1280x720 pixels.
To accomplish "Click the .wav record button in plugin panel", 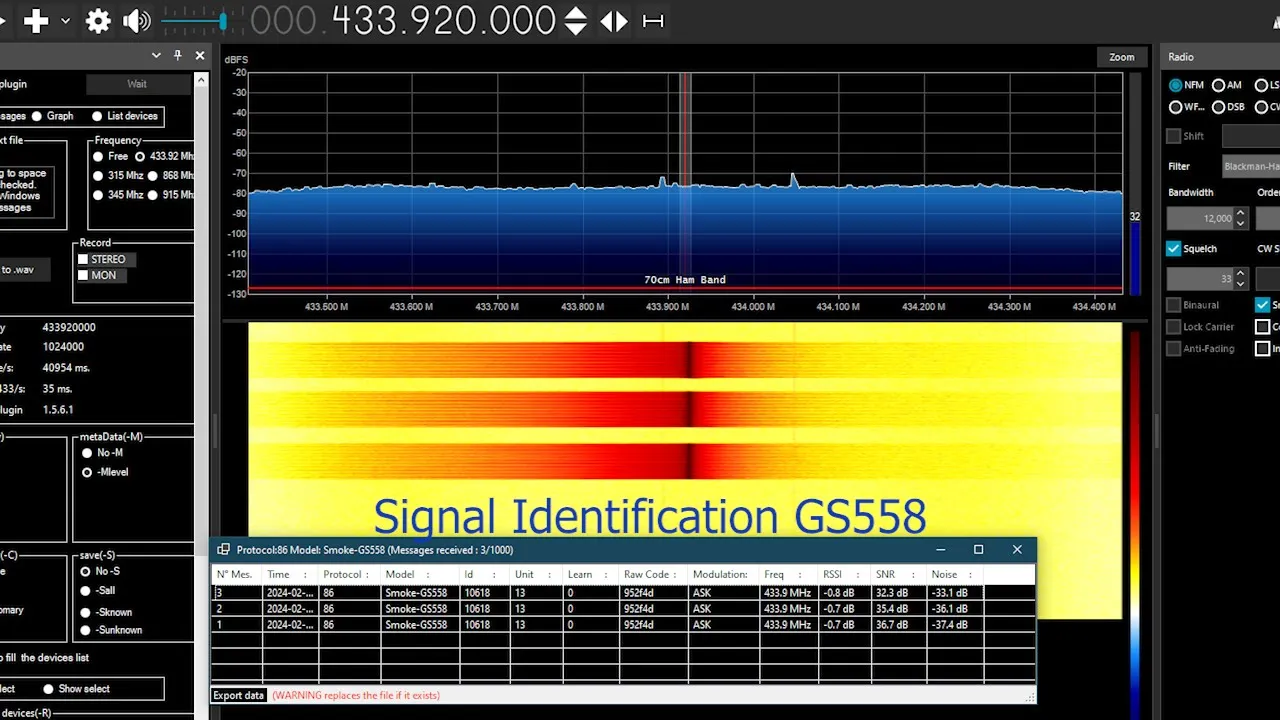I will 24,270.
